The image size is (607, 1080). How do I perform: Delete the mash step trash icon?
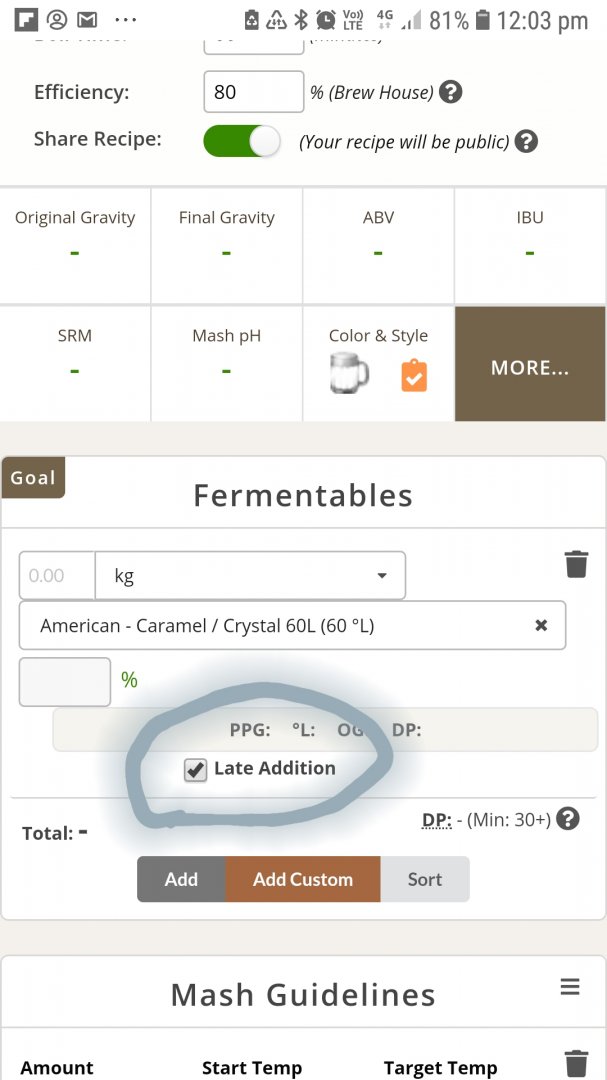576,1062
